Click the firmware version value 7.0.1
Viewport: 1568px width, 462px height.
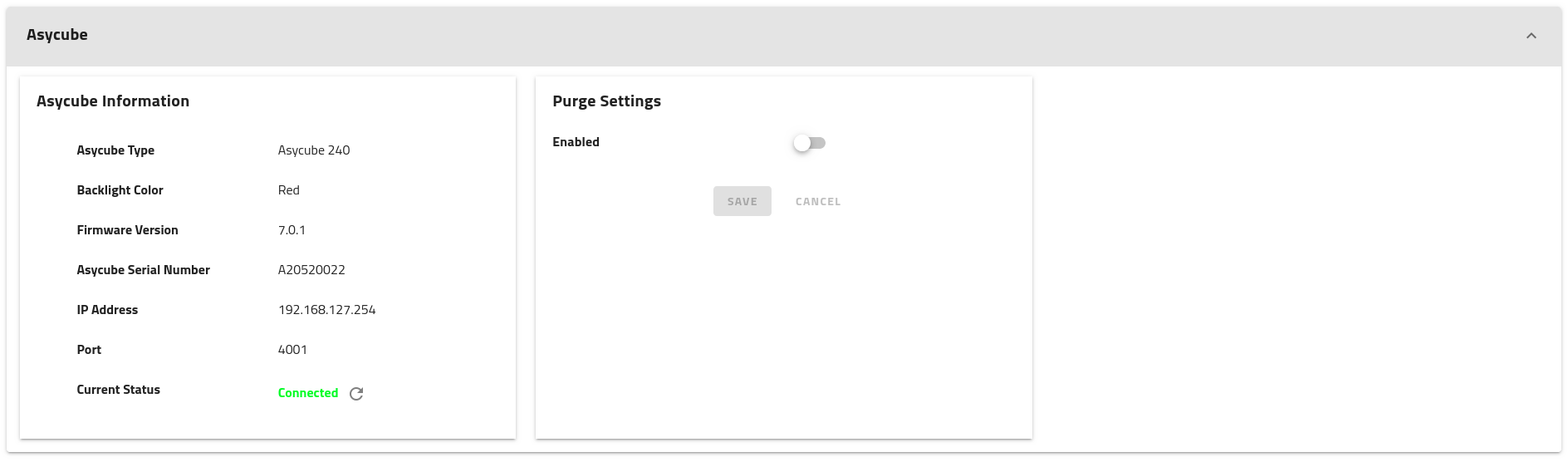tap(292, 230)
